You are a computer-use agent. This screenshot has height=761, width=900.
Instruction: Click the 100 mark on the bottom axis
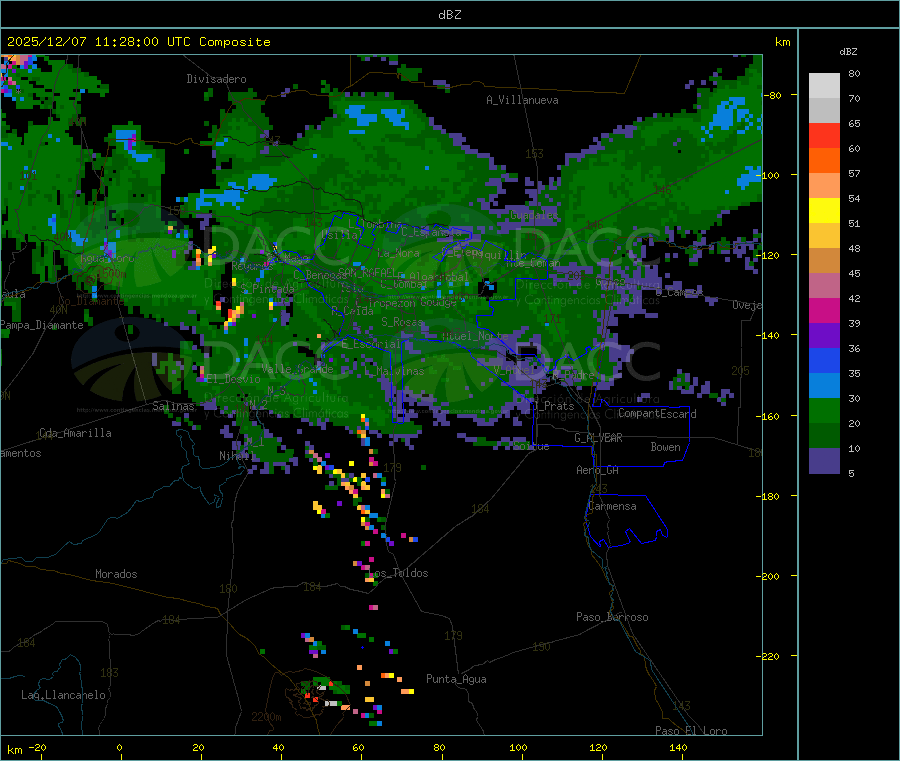pyautogui.click(x=518, y=747)
